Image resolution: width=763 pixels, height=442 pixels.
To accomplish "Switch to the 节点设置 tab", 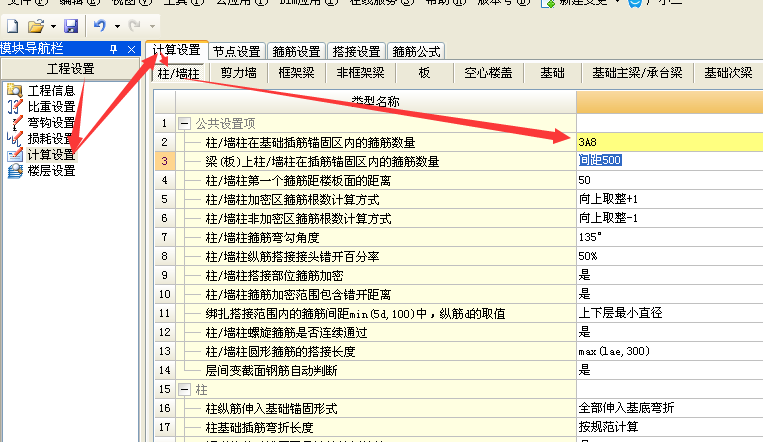I will click(x=237, y=51).
